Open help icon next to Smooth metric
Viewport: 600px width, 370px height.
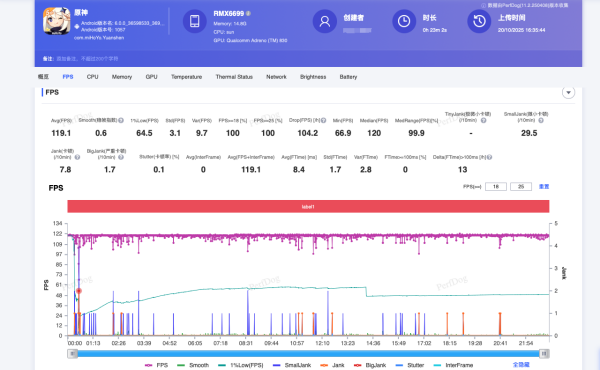pos(121,121)
